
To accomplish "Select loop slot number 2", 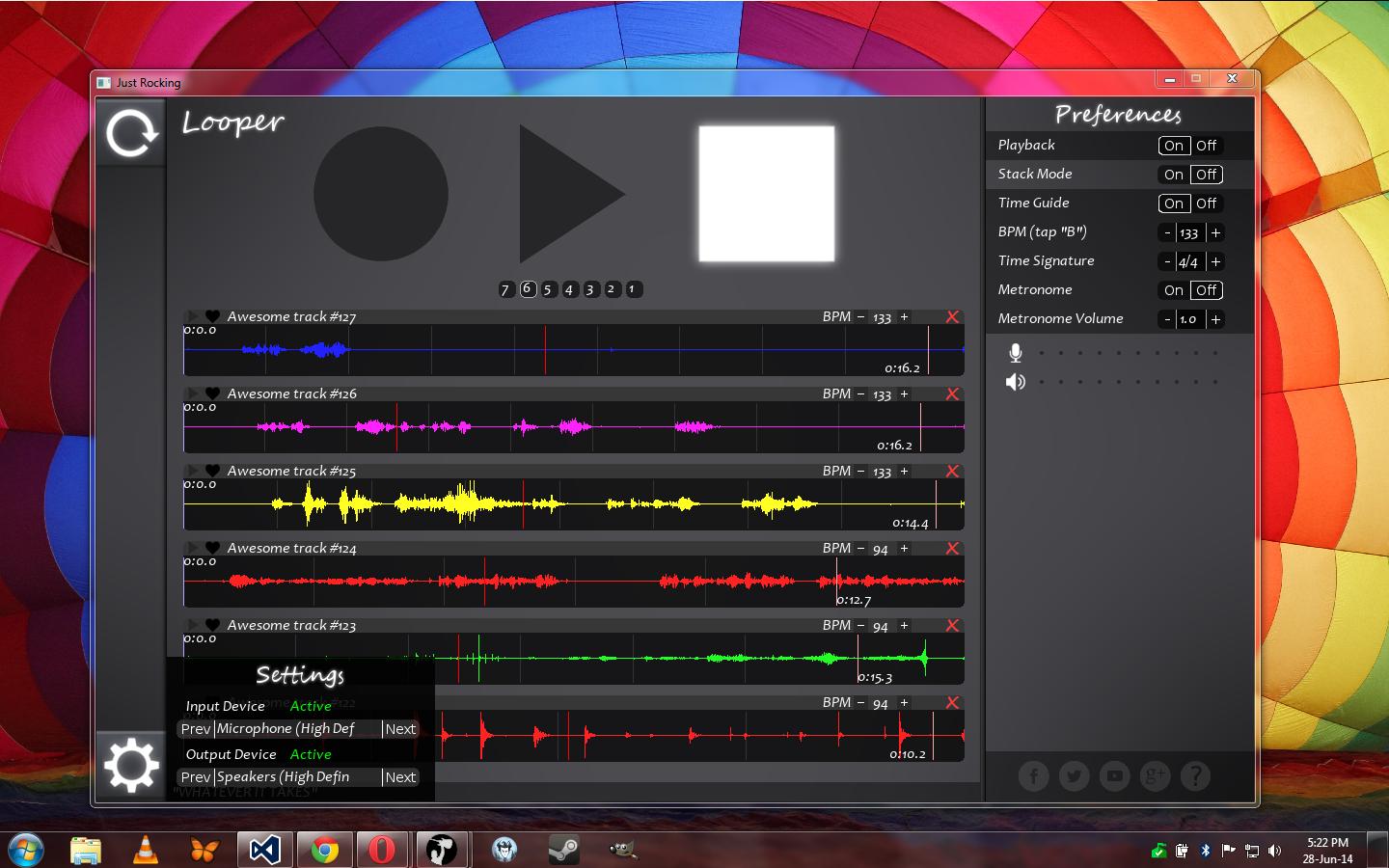I will pyautogui.click(x=613, y=289).
